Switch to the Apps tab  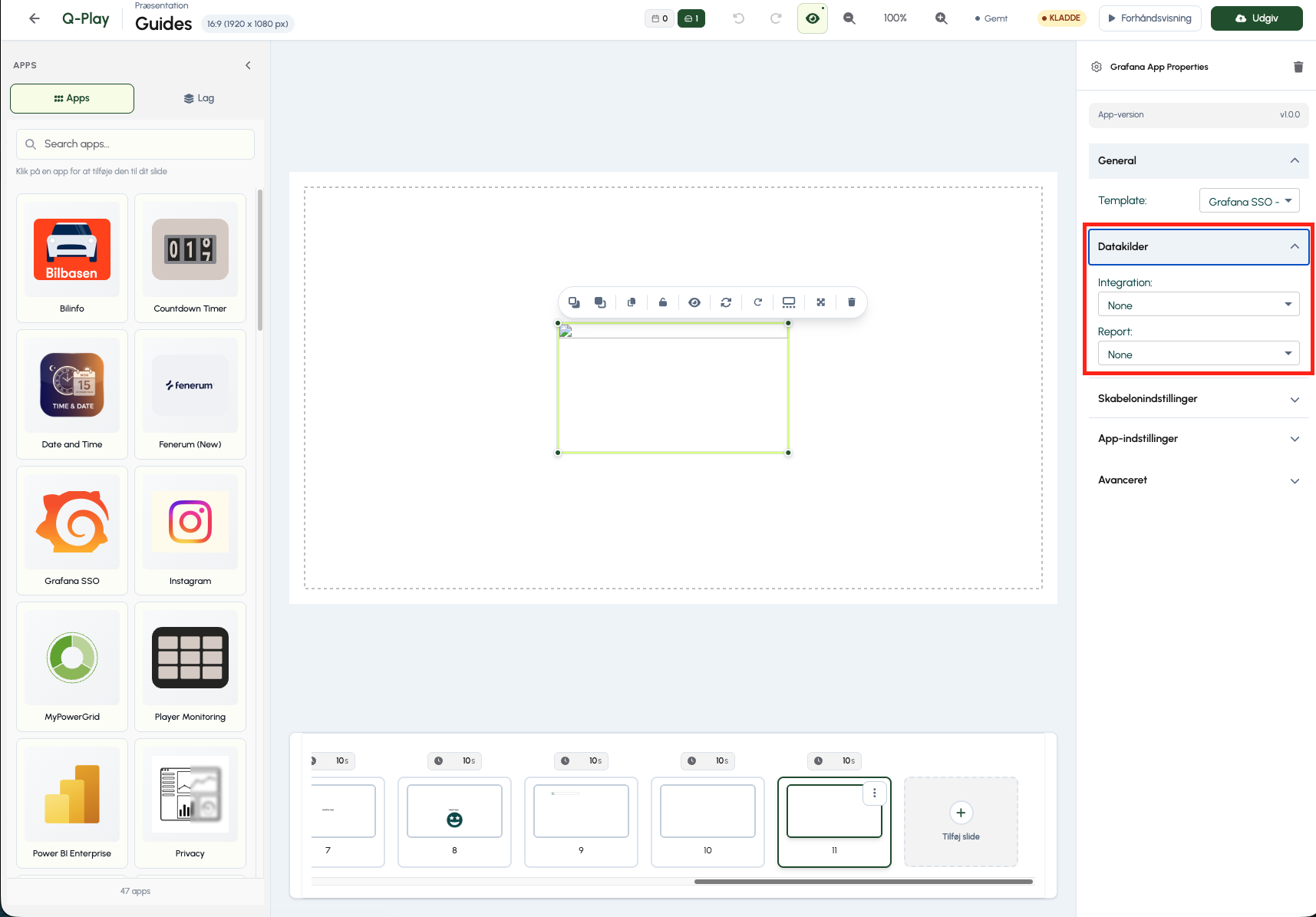click(x=72, y=98)
